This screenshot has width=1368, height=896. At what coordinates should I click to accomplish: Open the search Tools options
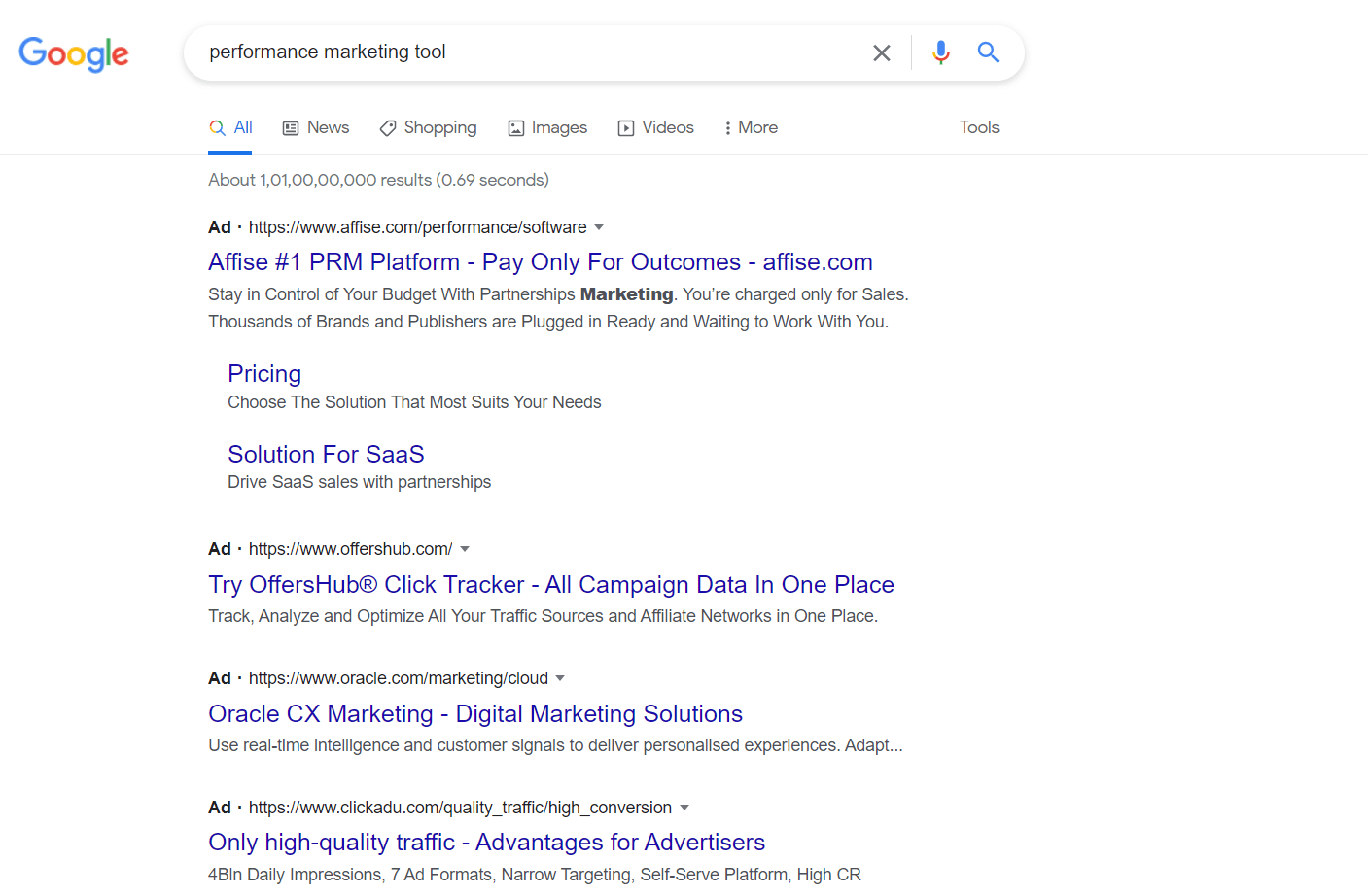pyautogui.click(x=979, y=127)
